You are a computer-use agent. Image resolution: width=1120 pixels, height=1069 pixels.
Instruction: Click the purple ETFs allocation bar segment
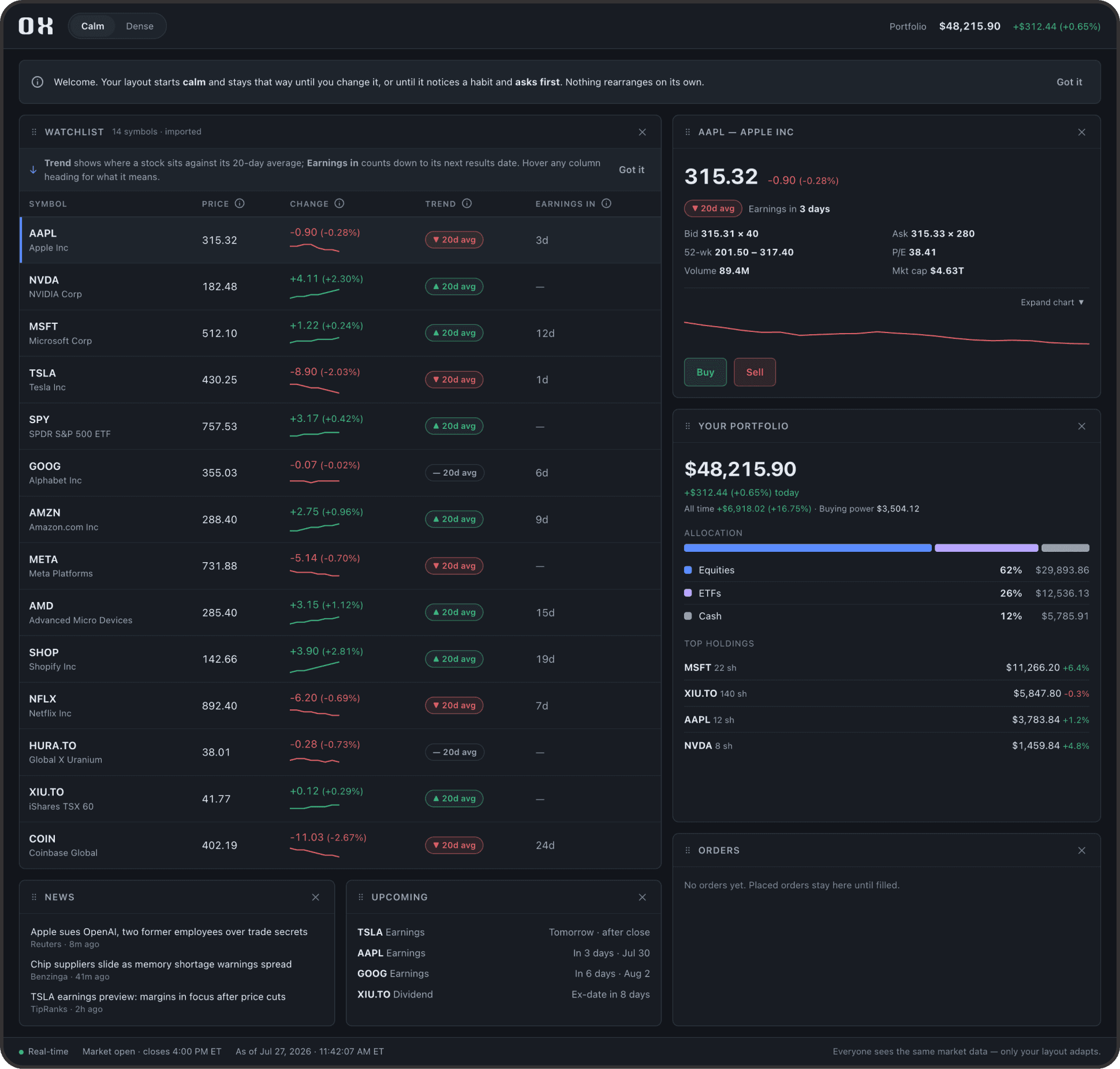point(986,548)
